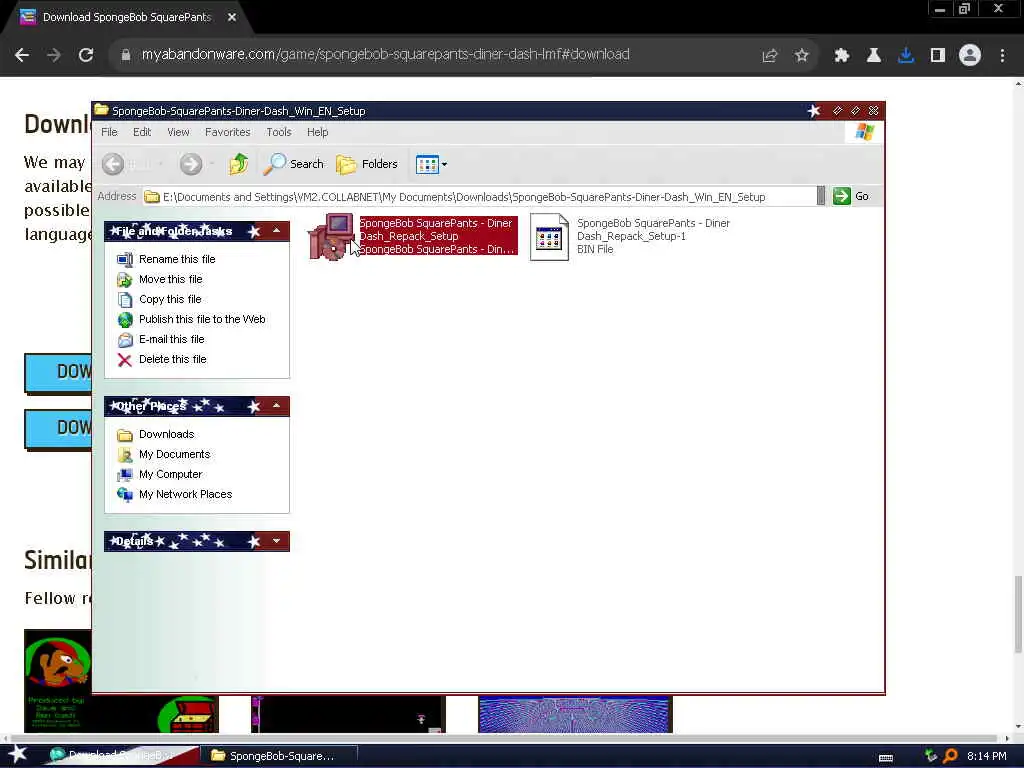Switch to Download SpongeBob taskbar button

coord(121,755)
